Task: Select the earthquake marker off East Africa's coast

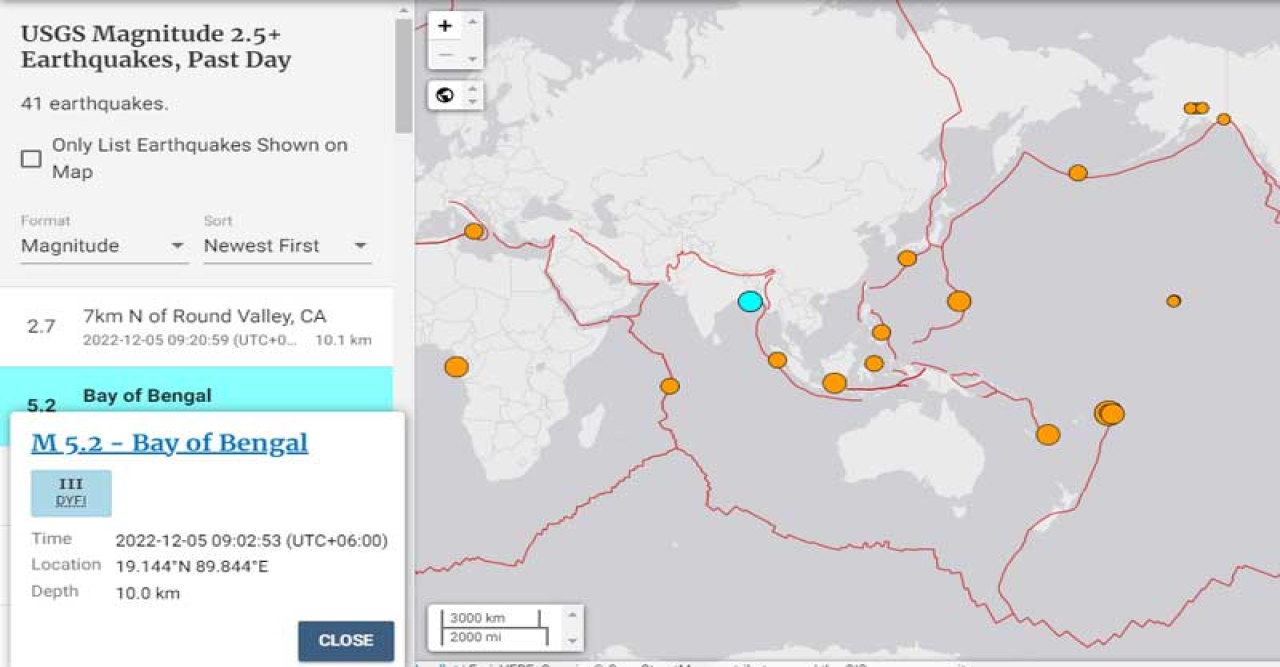Action: (x=670, y=386)
